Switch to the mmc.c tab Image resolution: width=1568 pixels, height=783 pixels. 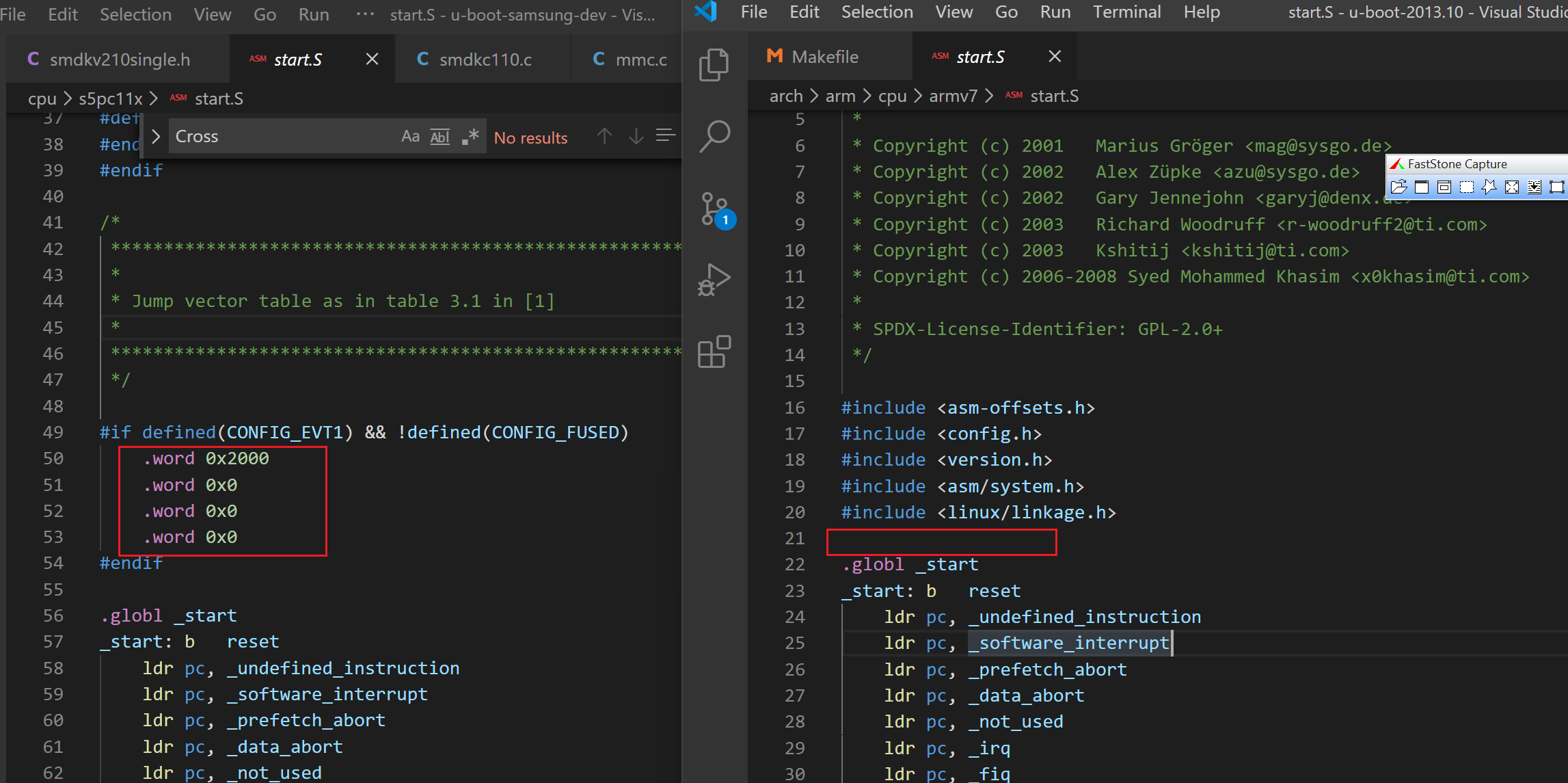tap(627, 59)
